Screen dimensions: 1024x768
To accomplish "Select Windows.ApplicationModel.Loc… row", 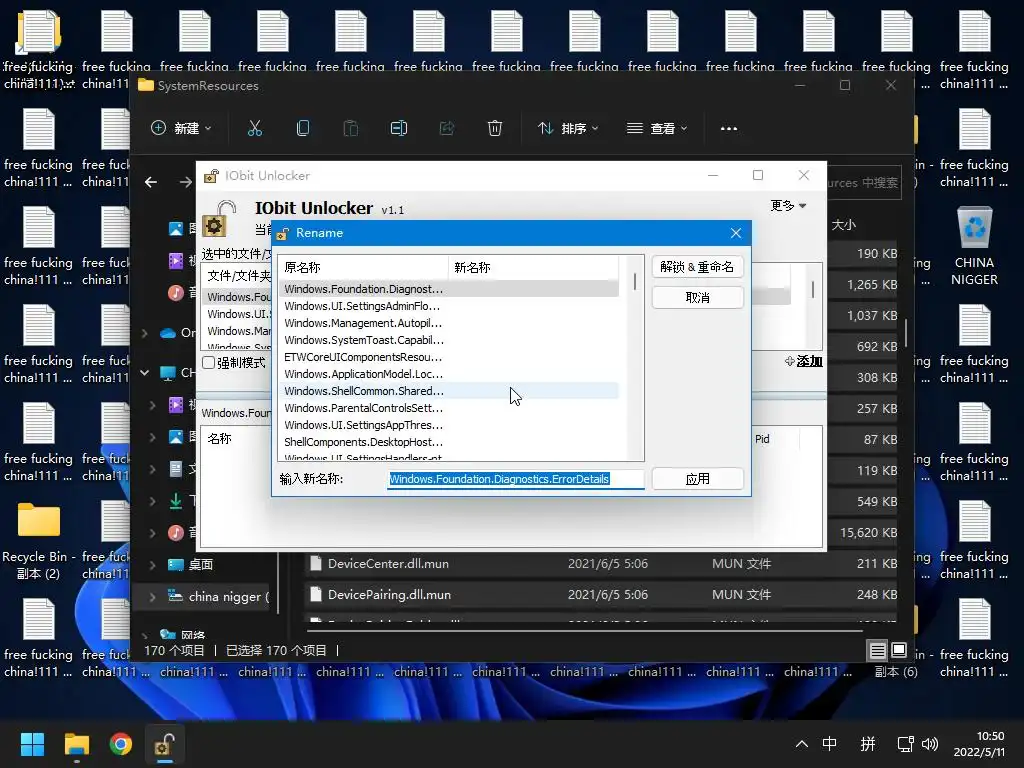I will tap(449, 374).
